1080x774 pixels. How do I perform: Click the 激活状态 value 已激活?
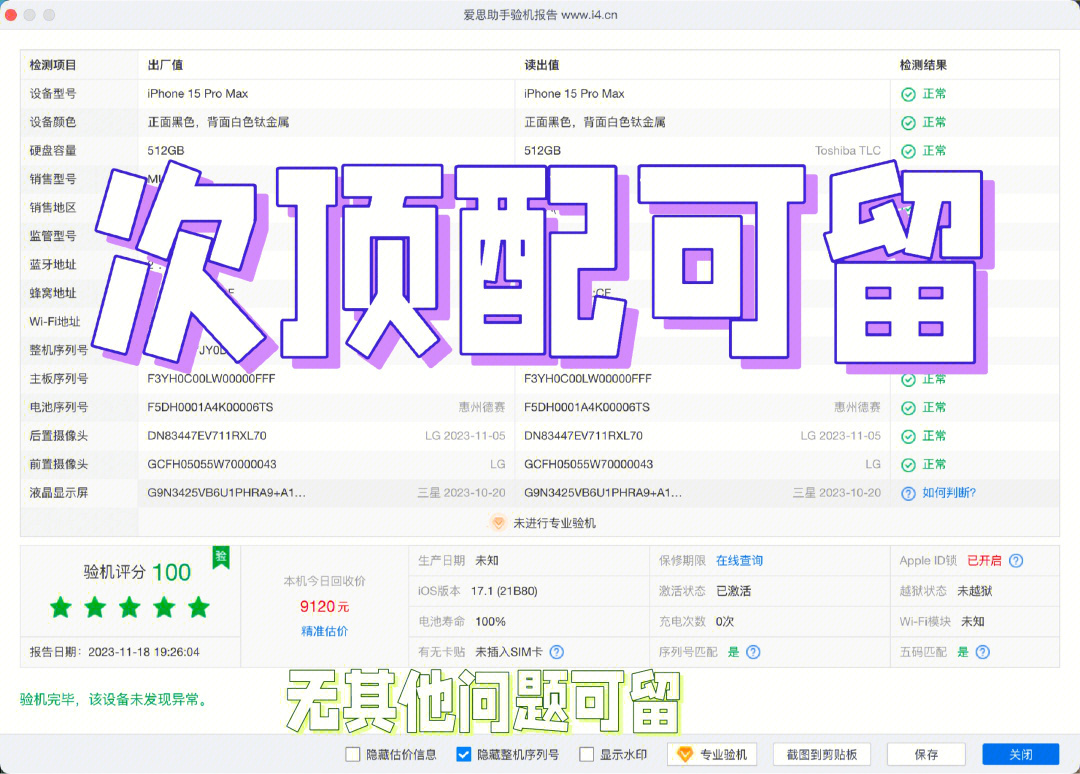point(734,591)
